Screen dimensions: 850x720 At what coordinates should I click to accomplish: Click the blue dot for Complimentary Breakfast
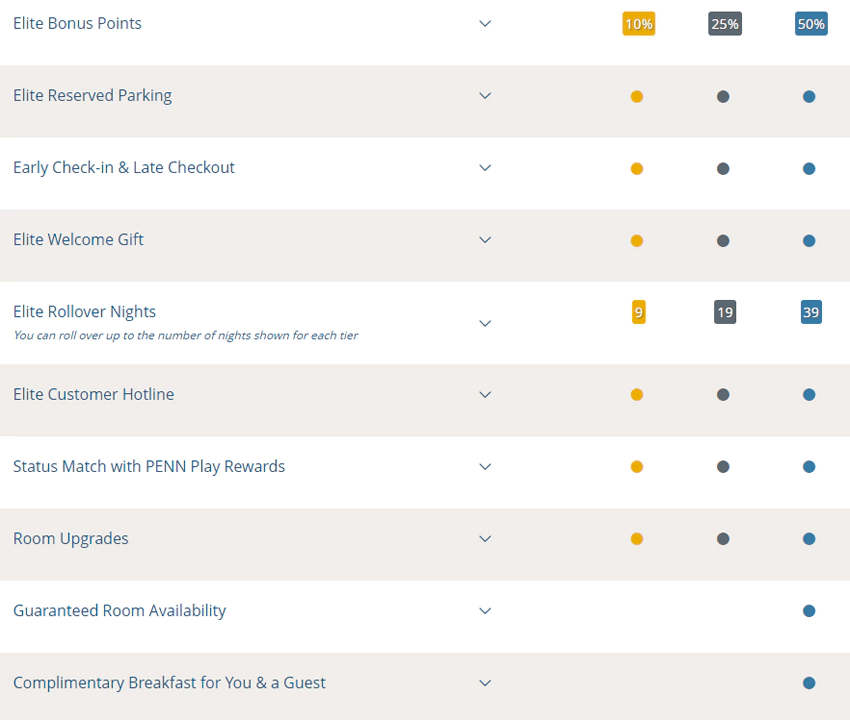point(809,683)
